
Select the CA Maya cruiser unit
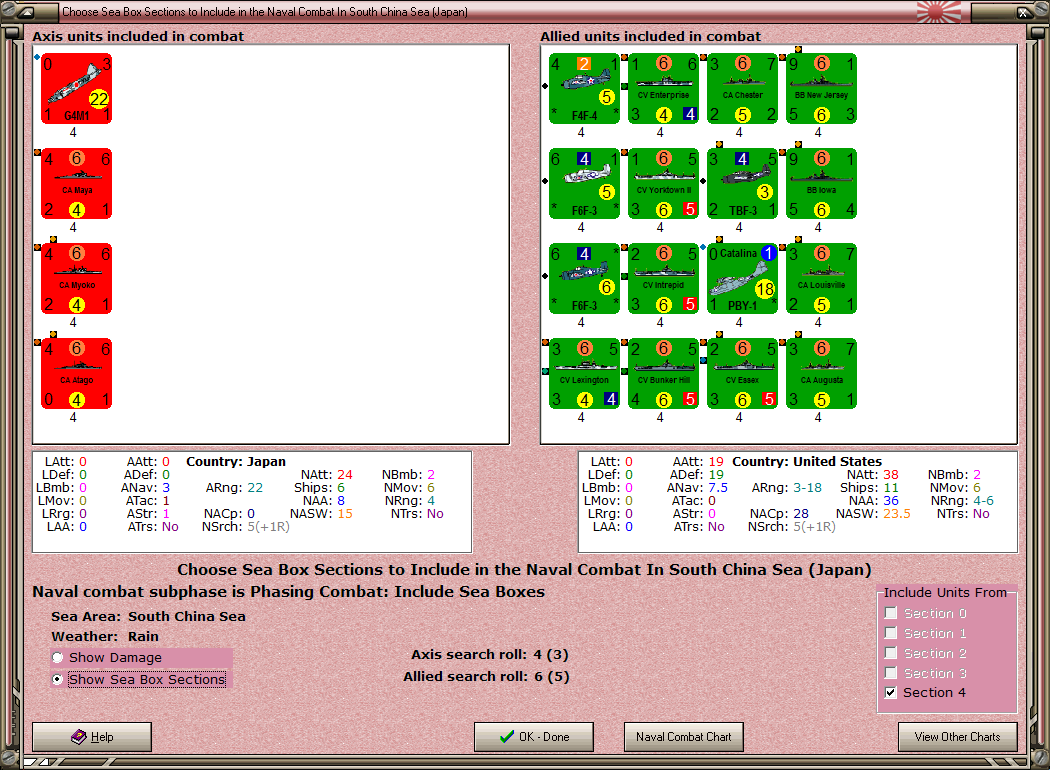point(76,184)
